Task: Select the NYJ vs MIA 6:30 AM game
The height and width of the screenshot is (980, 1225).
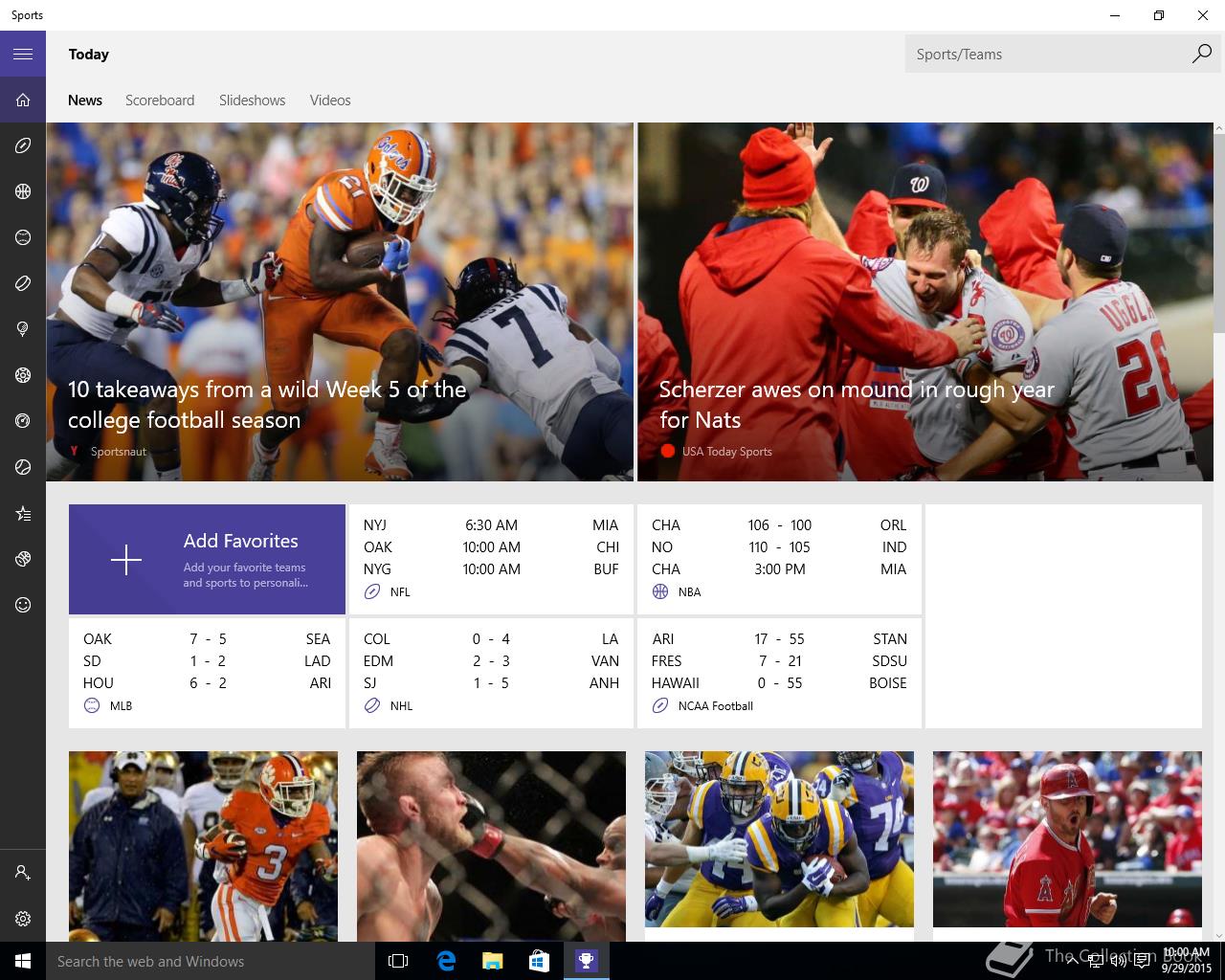Action: [491, 525]
